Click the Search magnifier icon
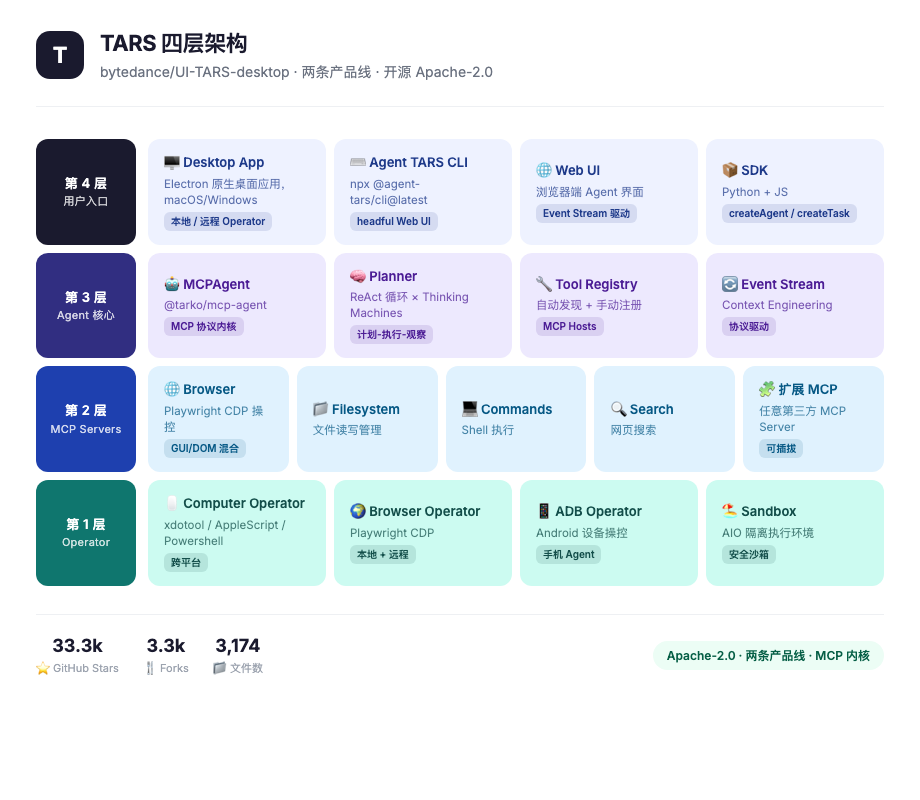The width and height of the screenshot is (920, 800). [618, 409]
